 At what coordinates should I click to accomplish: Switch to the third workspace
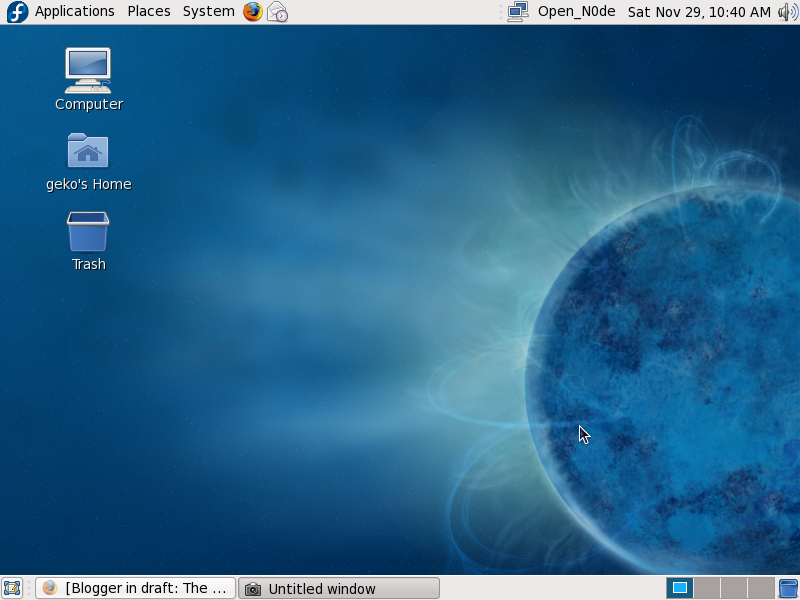click(x=734, y=588)
